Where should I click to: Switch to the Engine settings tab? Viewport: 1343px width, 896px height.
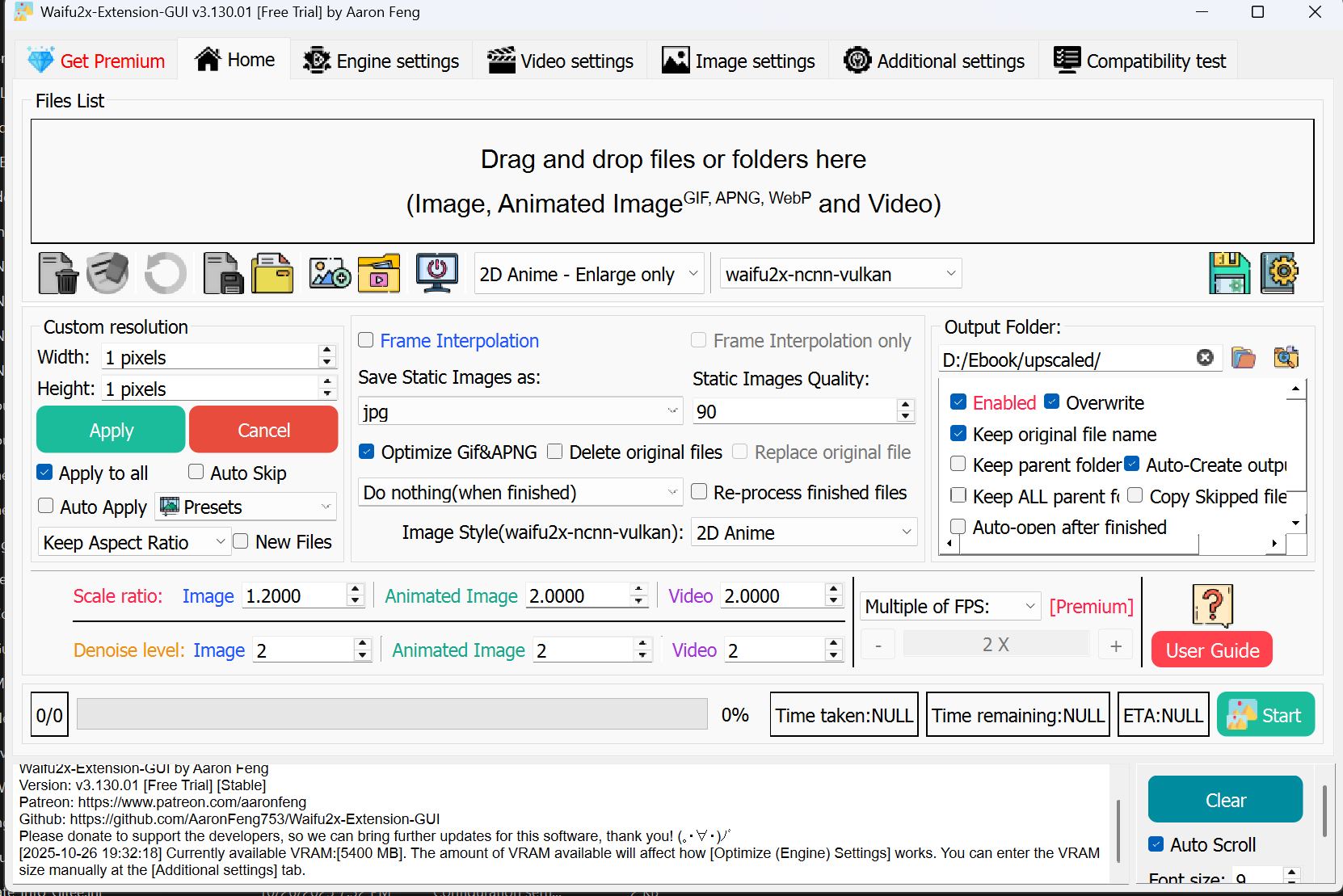click(x=381, y=61)
